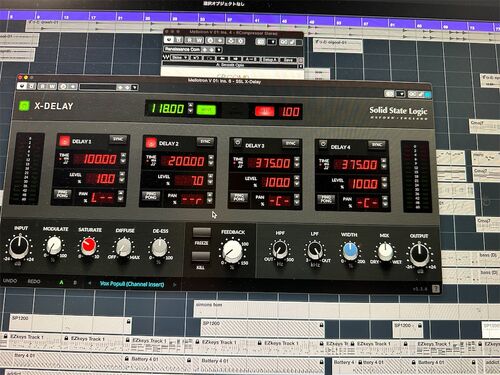Select the A preset slot
Image resolution: width=500 pixels, height=375 pixels.
click(61, 282)
